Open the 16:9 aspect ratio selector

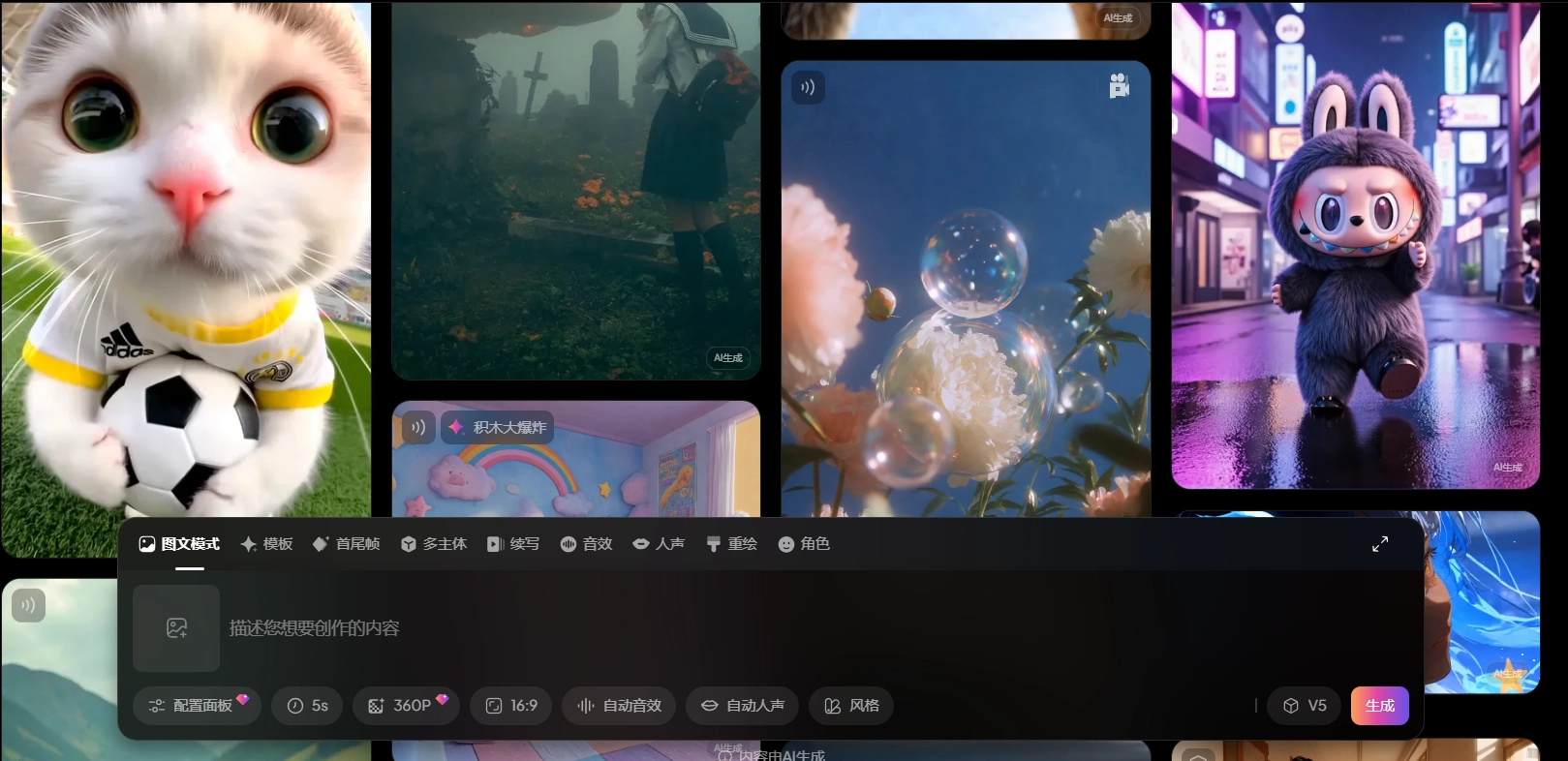click(510, 706)
